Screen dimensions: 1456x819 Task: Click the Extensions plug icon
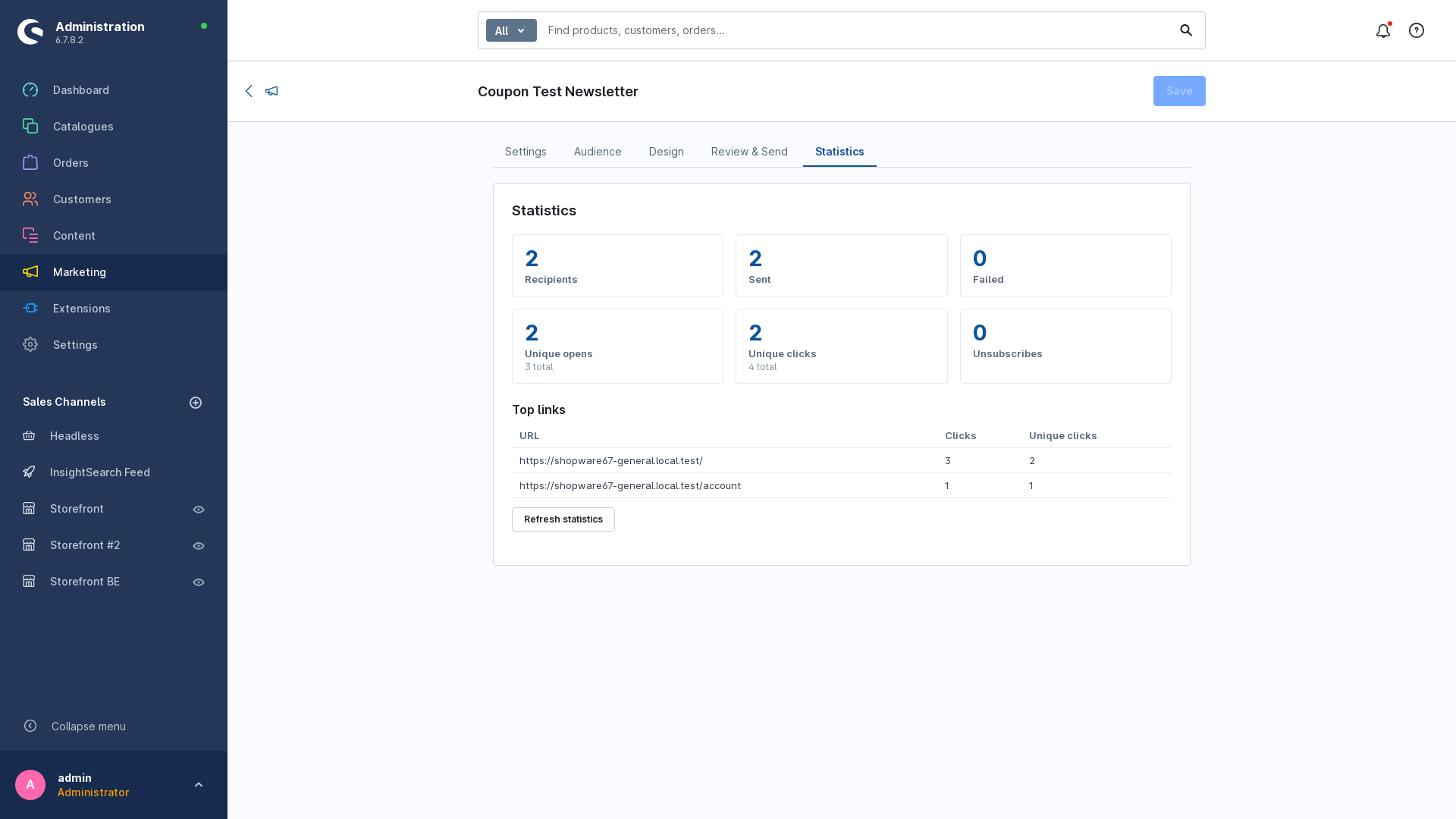coord(30,309)
